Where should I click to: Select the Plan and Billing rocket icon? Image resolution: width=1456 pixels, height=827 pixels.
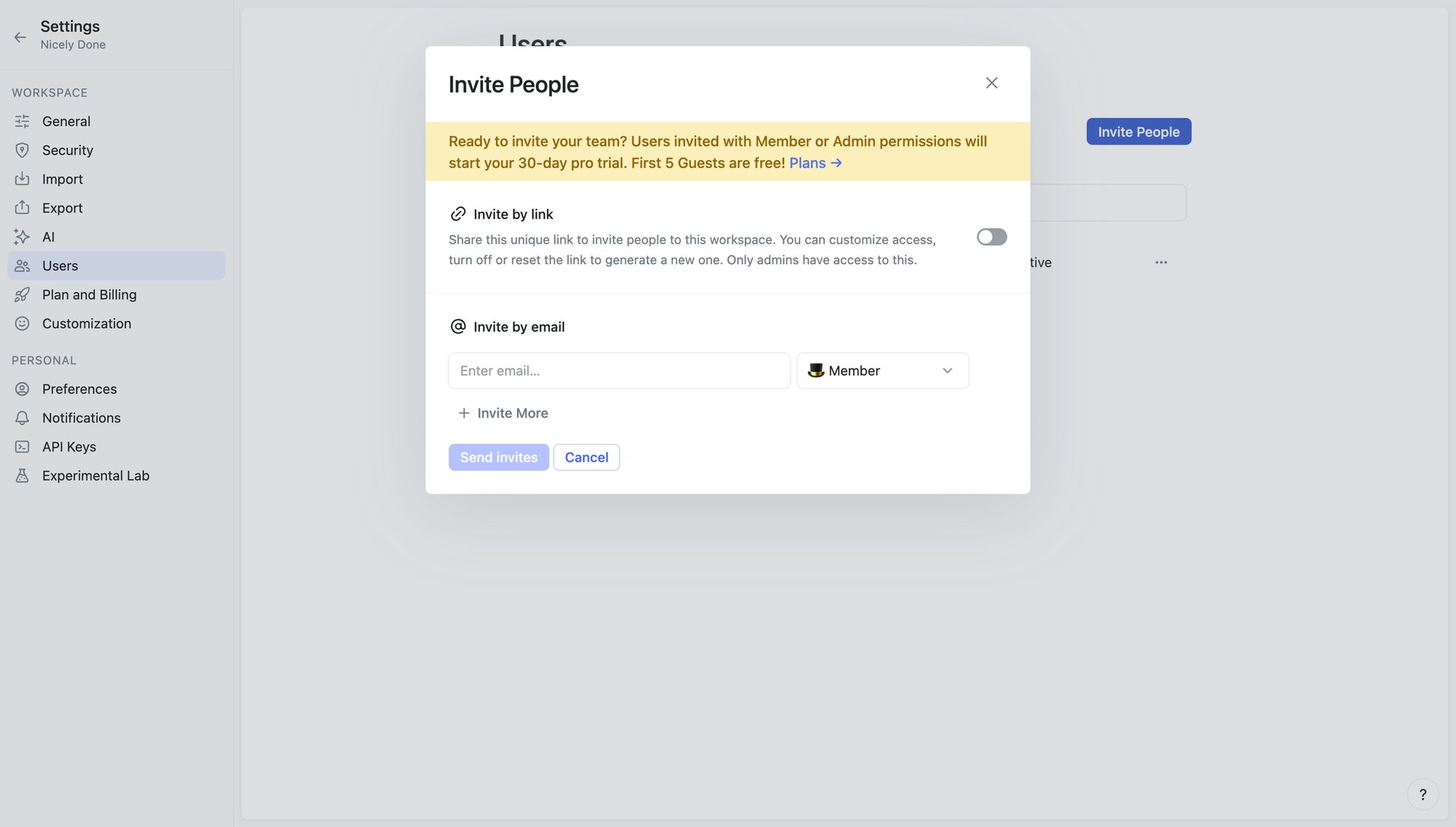click(22, 294)
